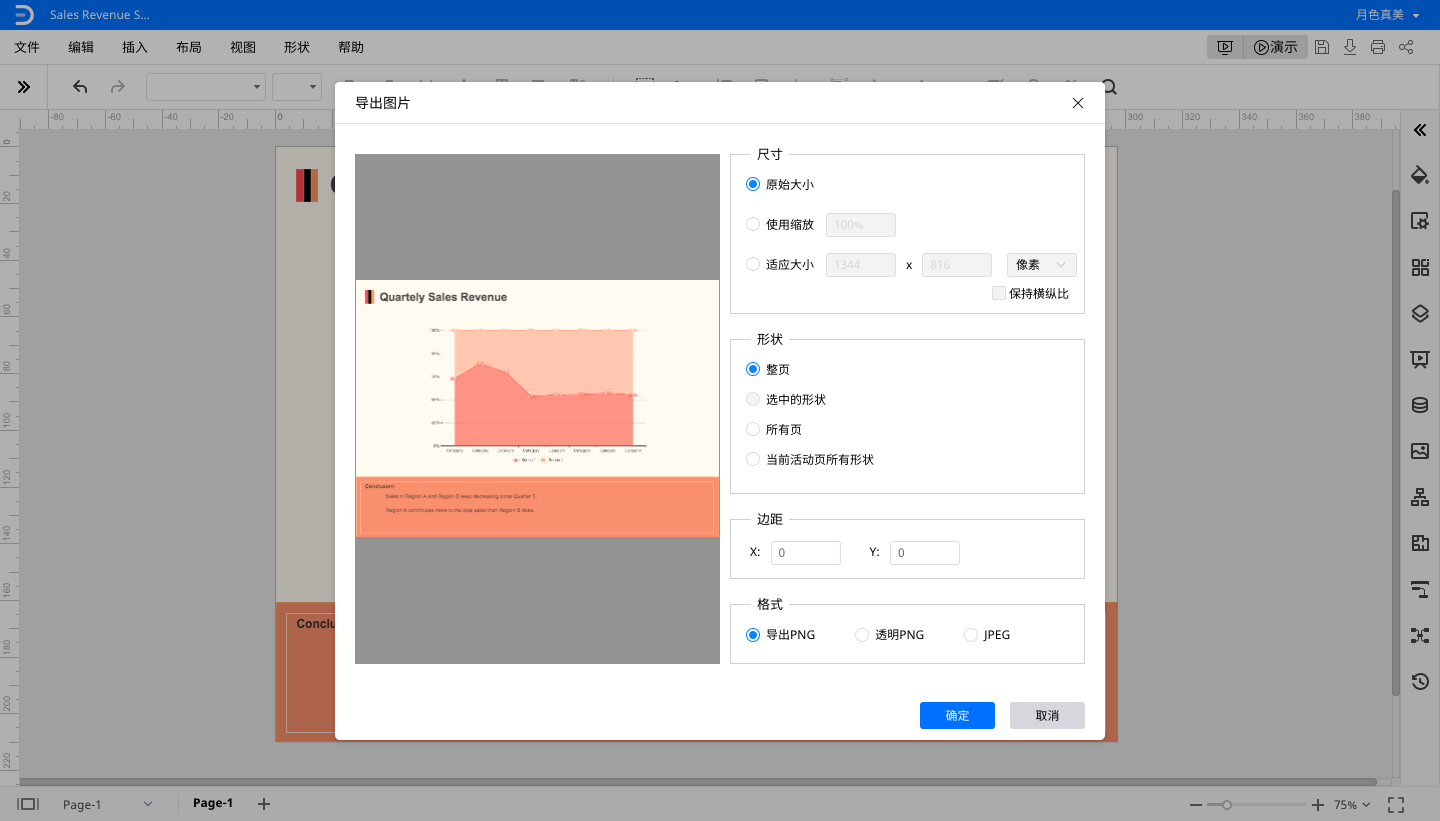Expand the Page-1 page selector dropdown
The image size is (1440, 821).
[x=148, y=804]
